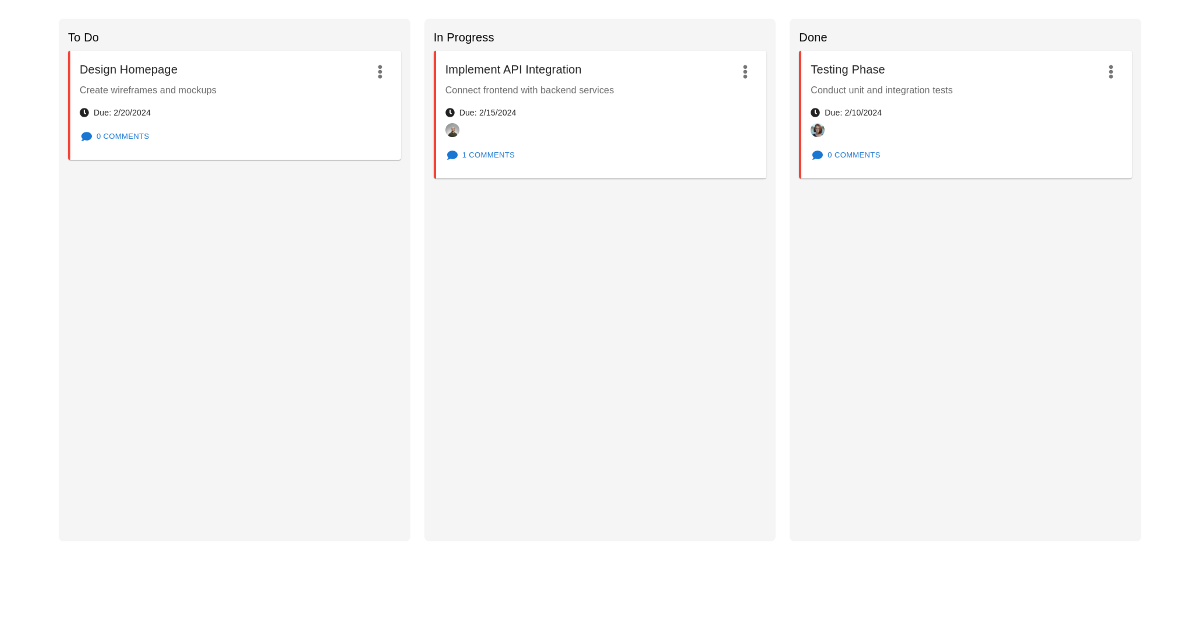Open 0 COMMENTS on Testing Phase card
1200x630 pixels.
(854, 154)
